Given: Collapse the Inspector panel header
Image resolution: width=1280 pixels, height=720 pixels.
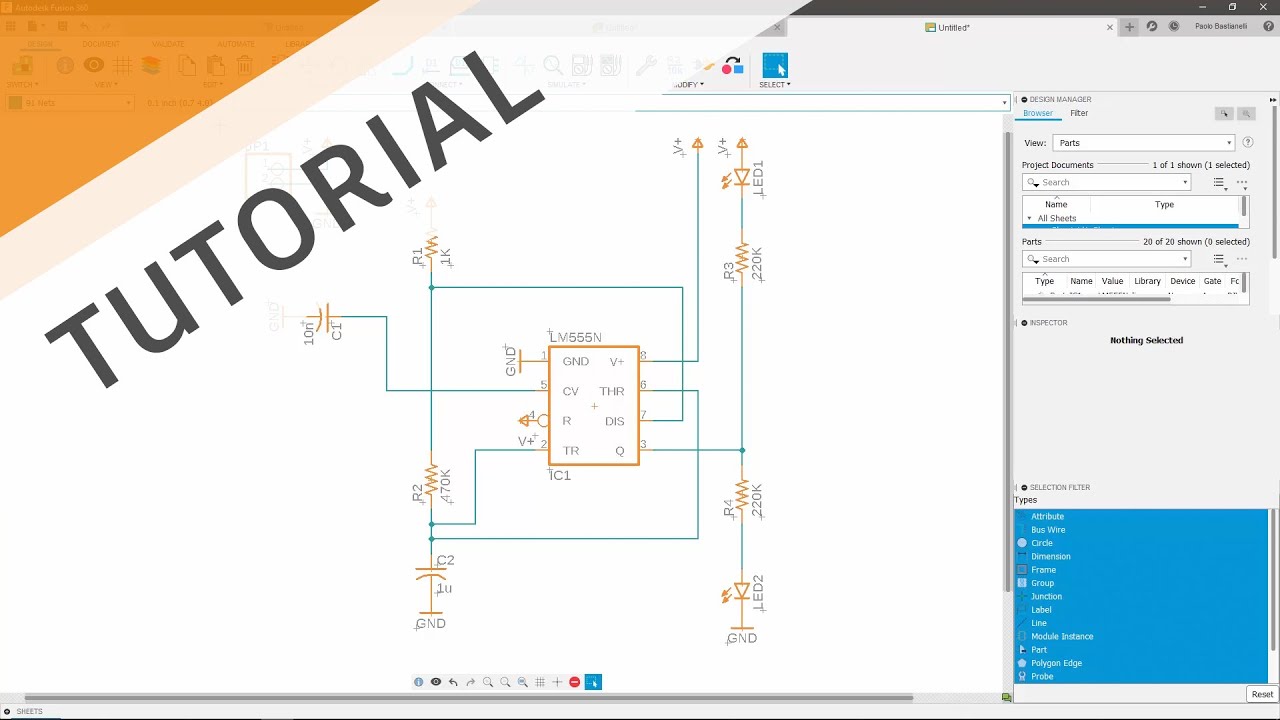Looking at the screenshot, I should 1024,323.
